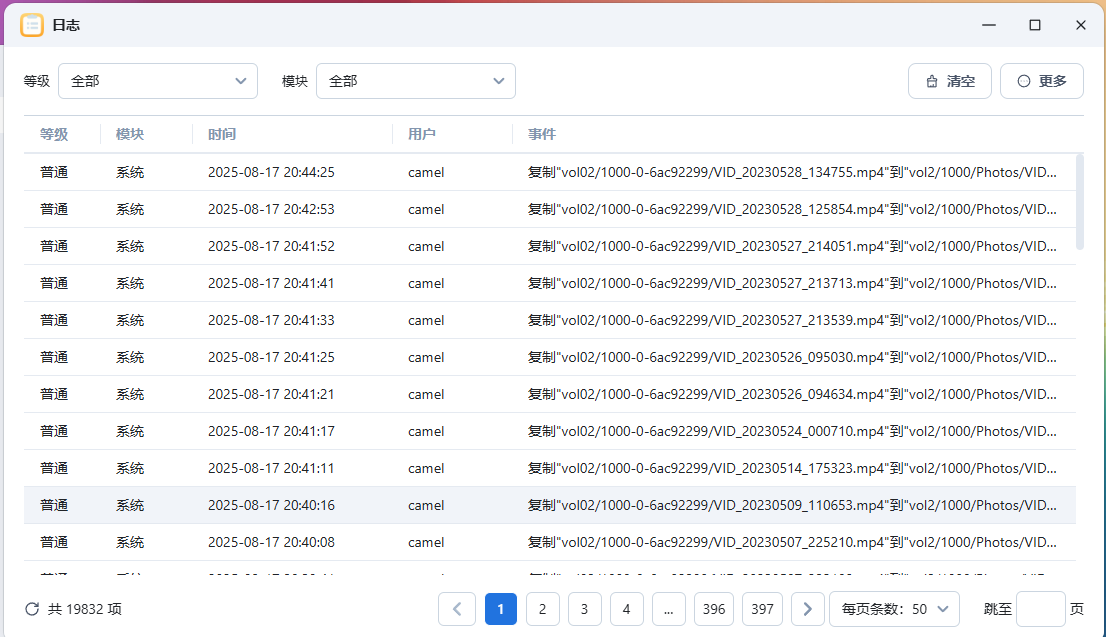Click the 跳至 page number input field

(1040, 609)
